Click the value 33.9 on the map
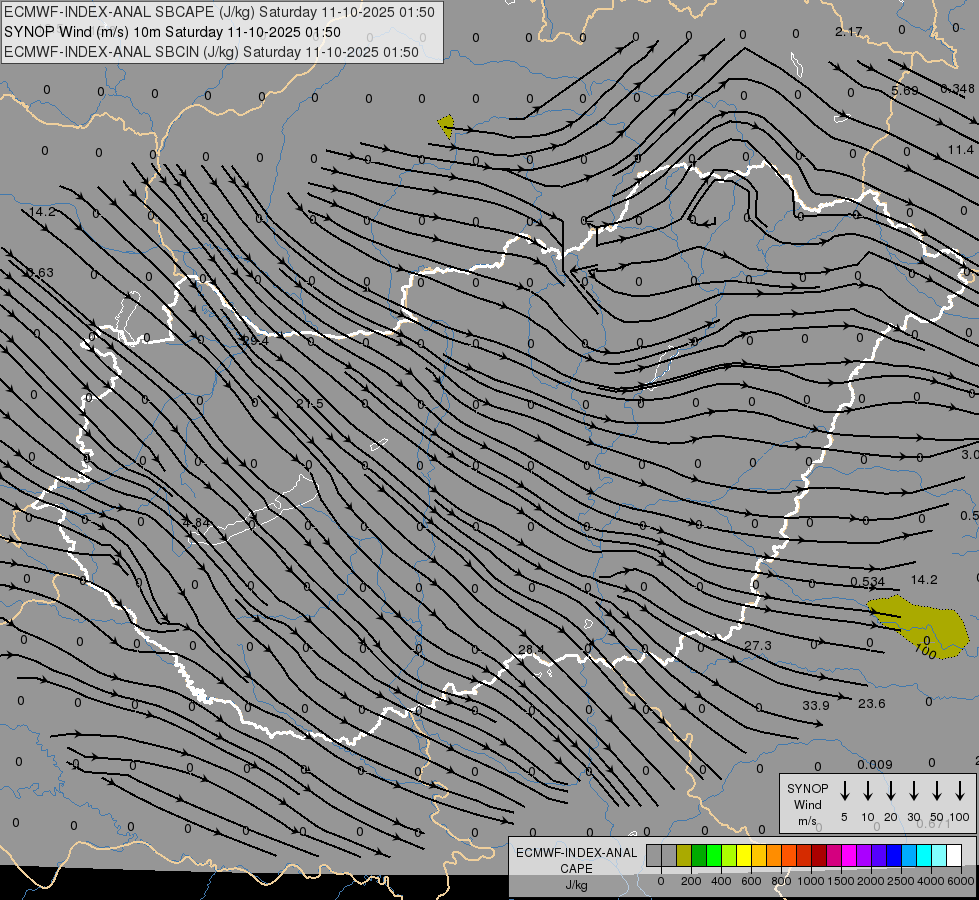Viewport: 979px width, 900px height. [815, 705]
